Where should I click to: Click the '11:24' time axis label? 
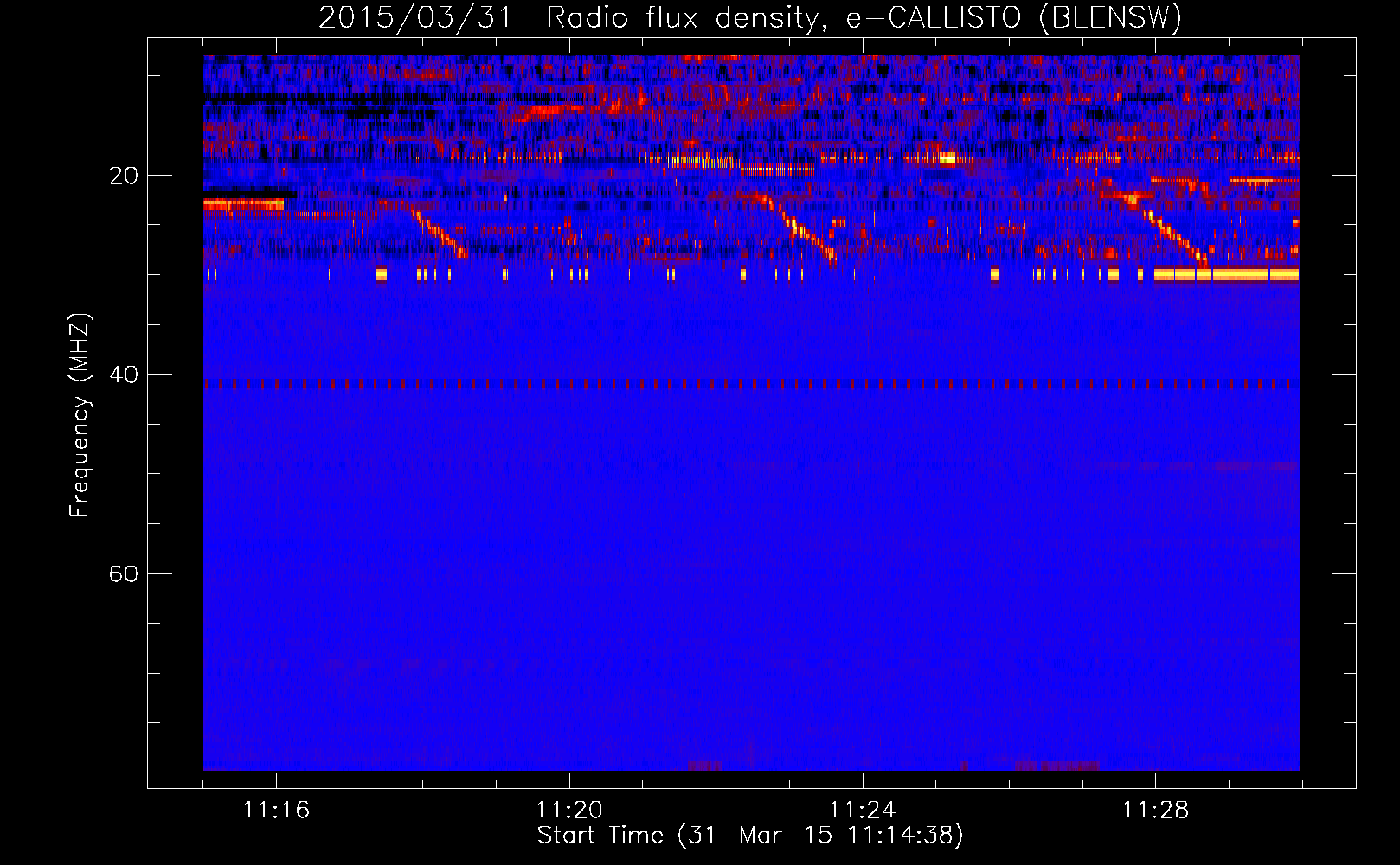point(862,811)
